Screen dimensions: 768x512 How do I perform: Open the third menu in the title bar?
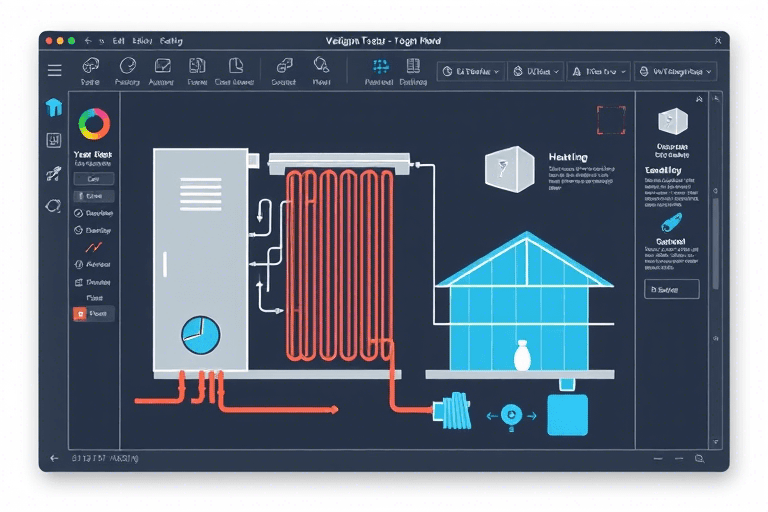(x=169, y=41)
